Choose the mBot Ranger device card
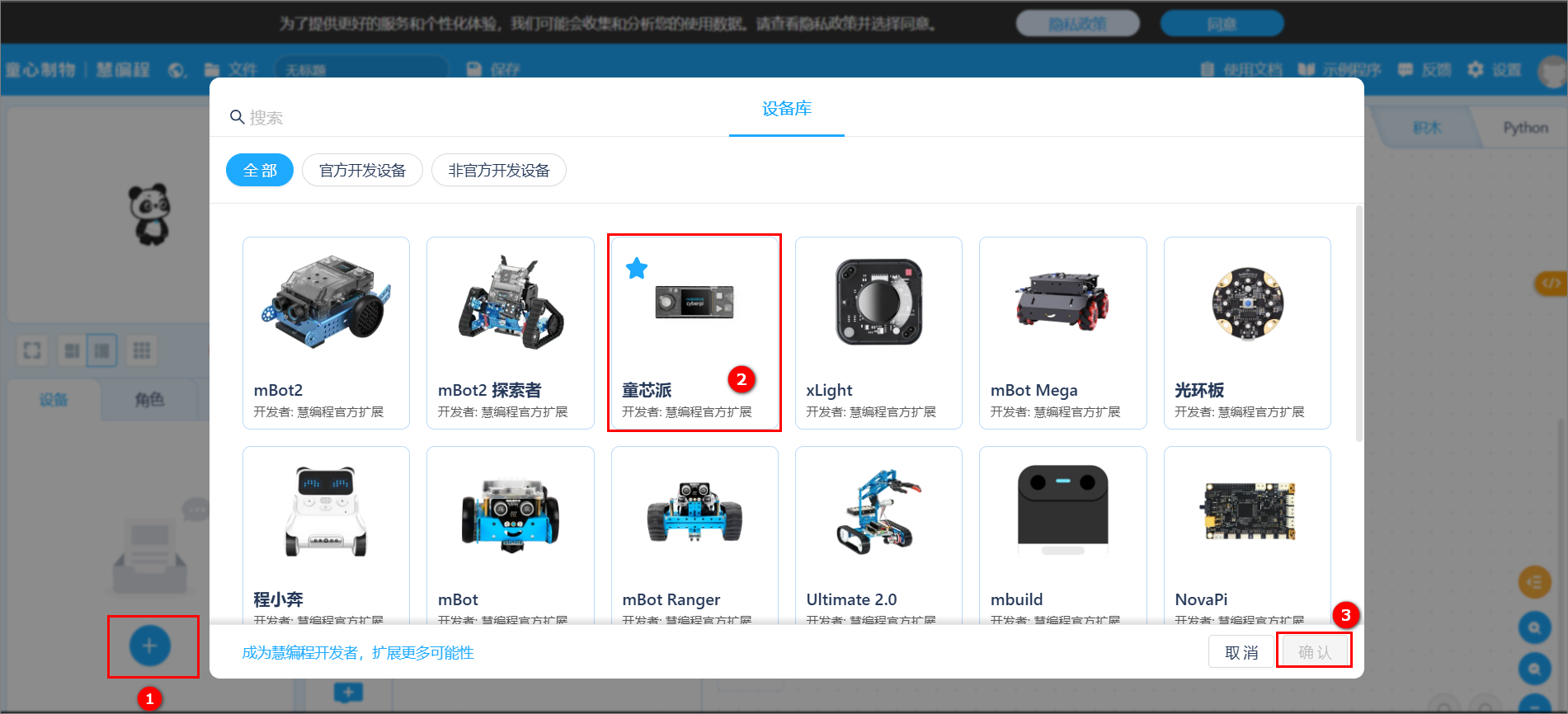Image resolution: width=1568 pixels, height=714 pixels. click(695, 535)
